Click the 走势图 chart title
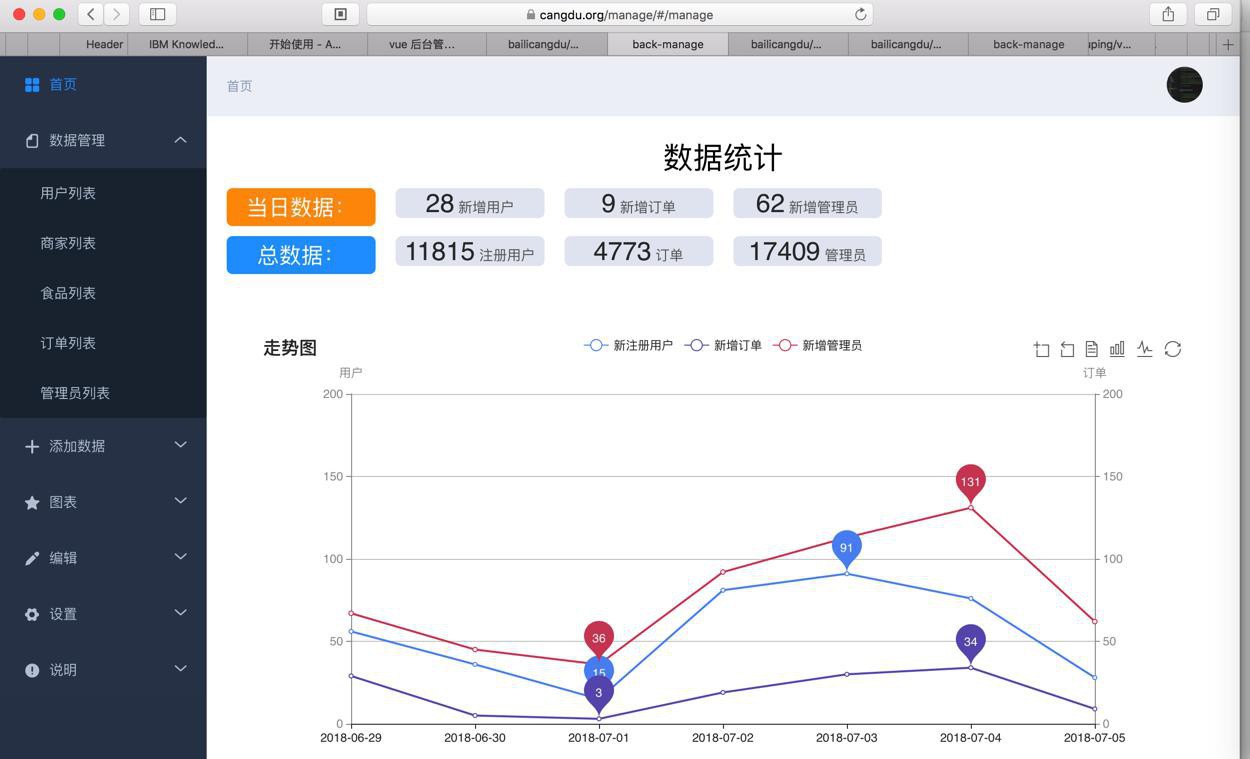 290,348
